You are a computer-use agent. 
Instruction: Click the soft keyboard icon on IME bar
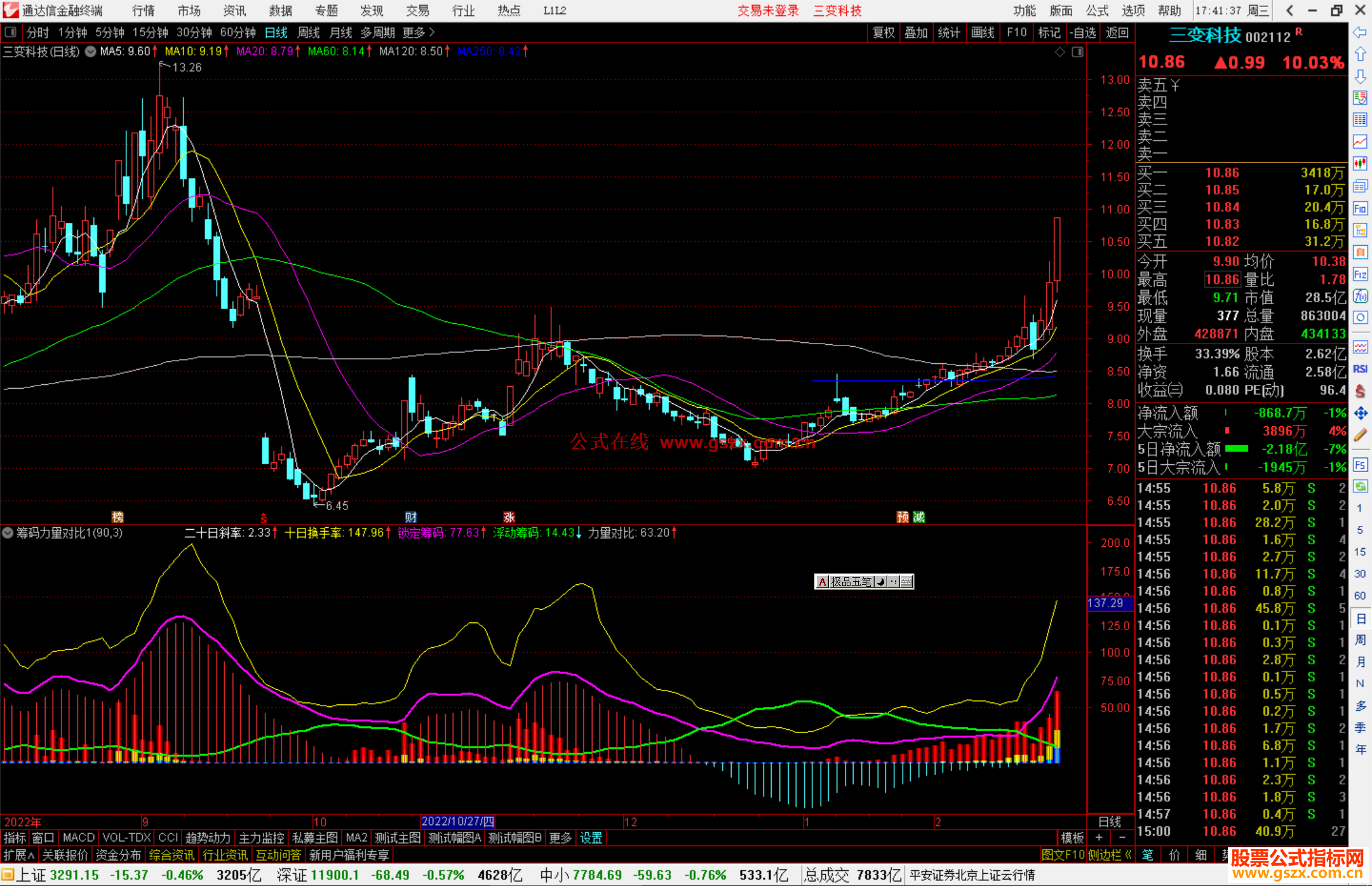pyautogui.click(x=906, y=581)
